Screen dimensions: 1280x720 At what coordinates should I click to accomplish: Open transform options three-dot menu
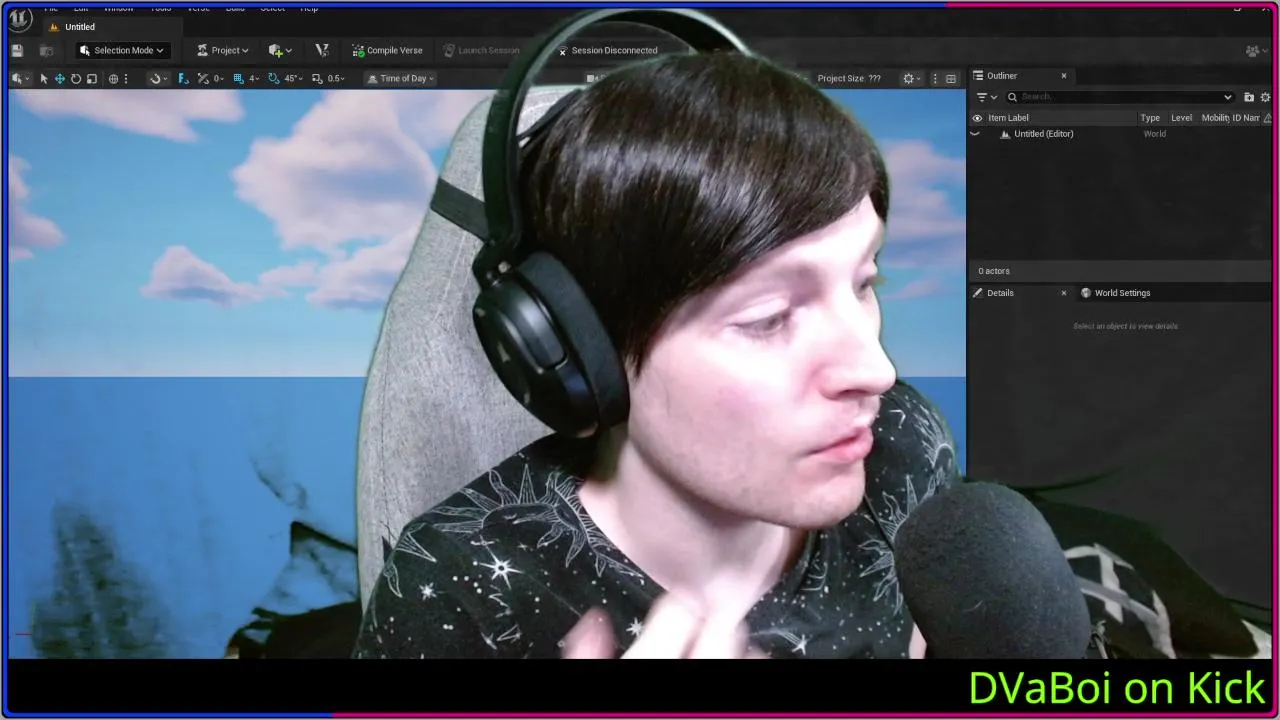(x=127, y=78)
